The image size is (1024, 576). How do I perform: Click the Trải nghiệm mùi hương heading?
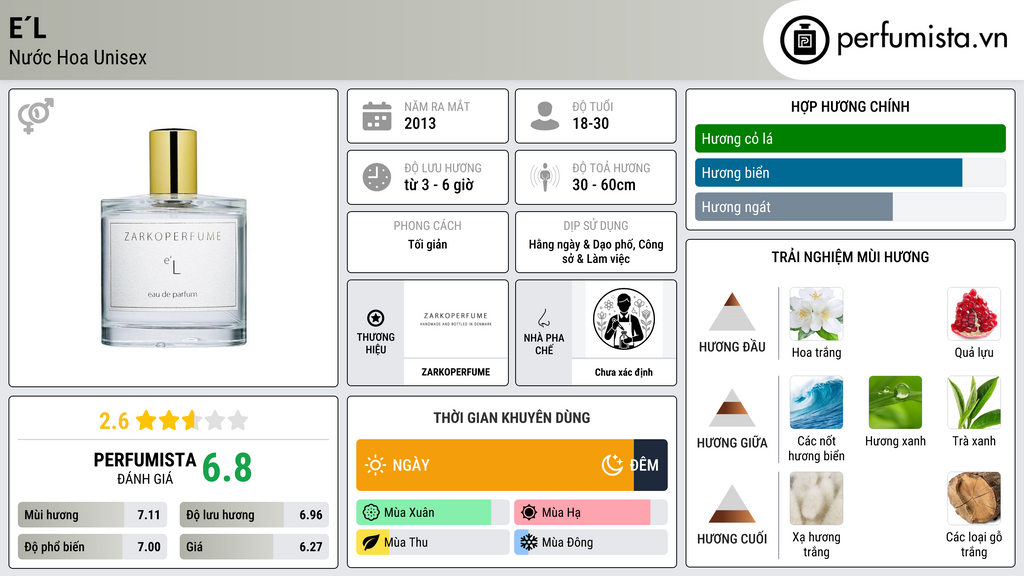[850, 257]
